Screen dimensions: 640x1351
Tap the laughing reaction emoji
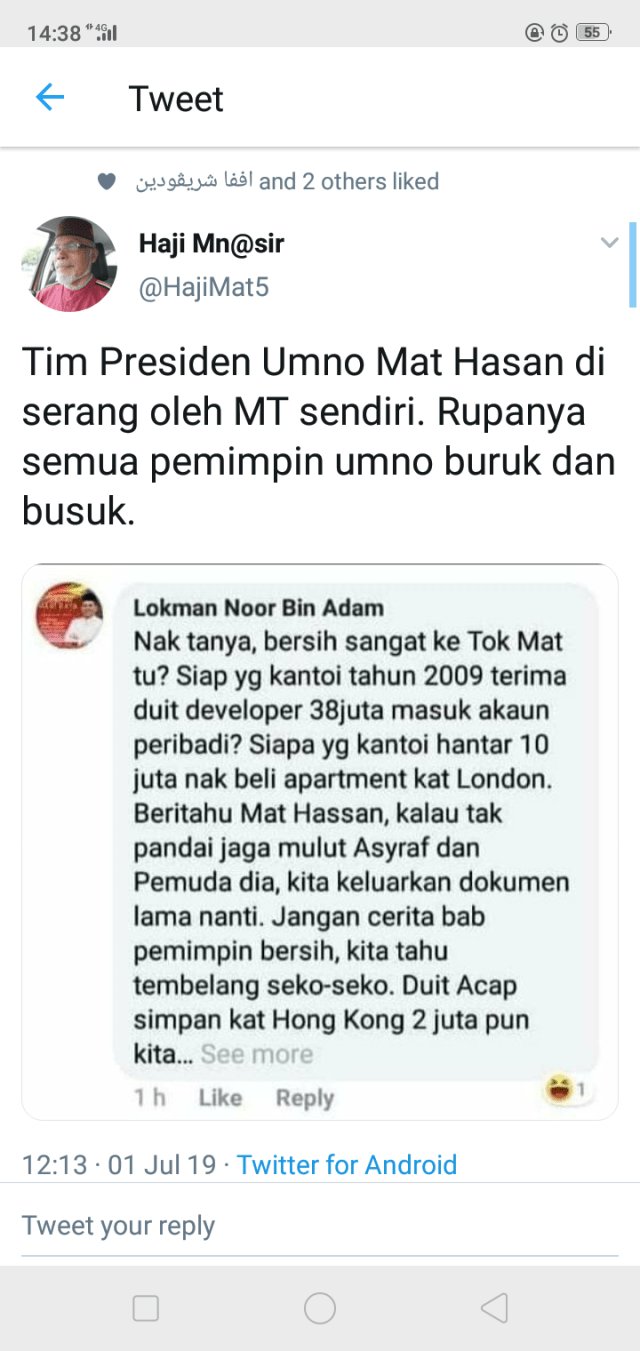coord(558,1087)
